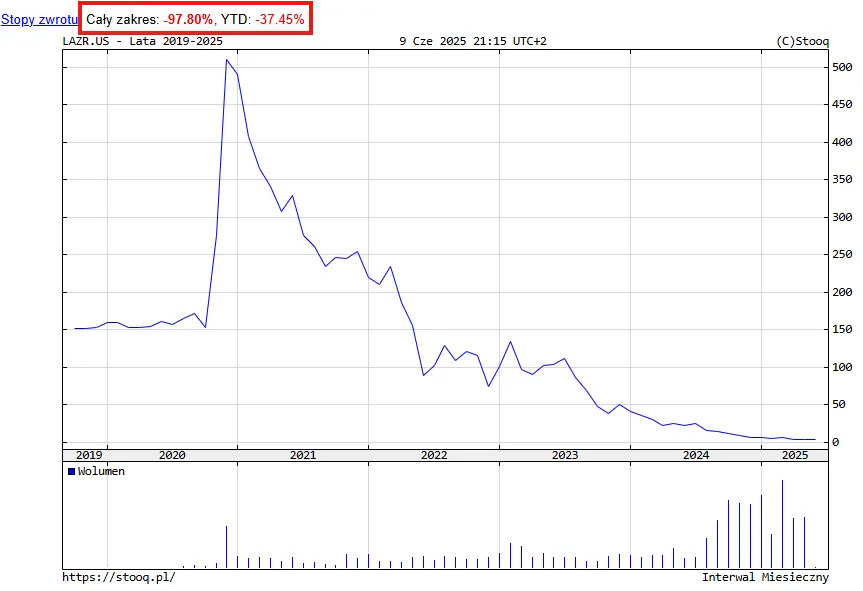Open the Stopy zwrotu link

point(39,19)
